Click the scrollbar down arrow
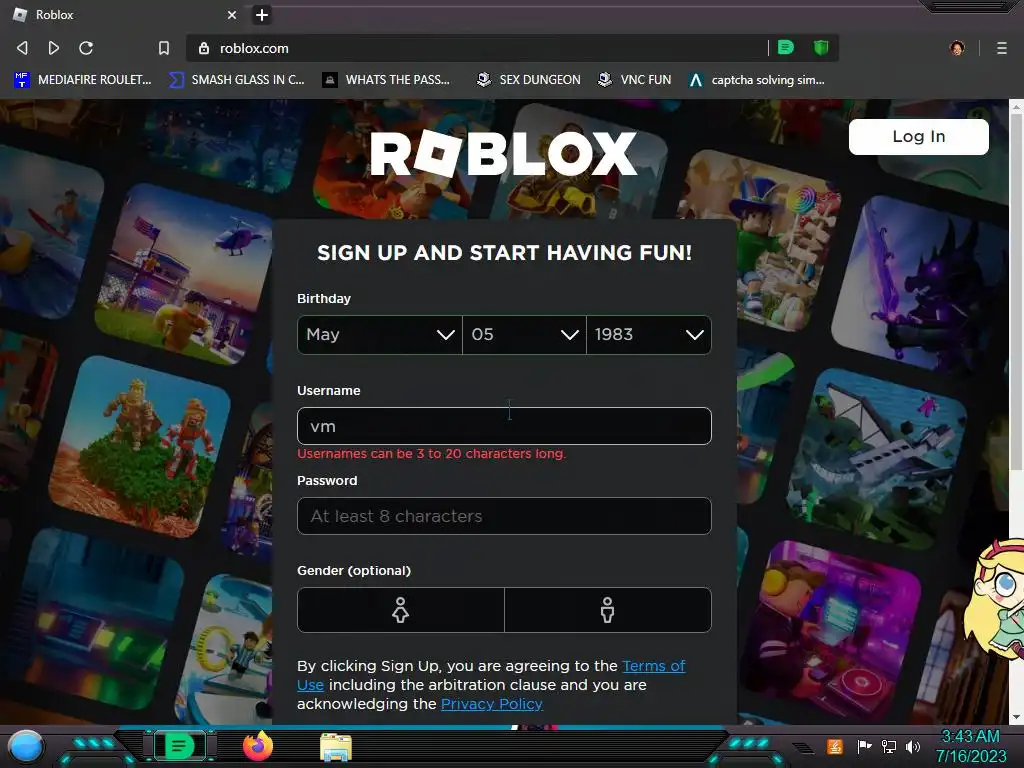1024x768 pixels. (x=1016, y=717)
